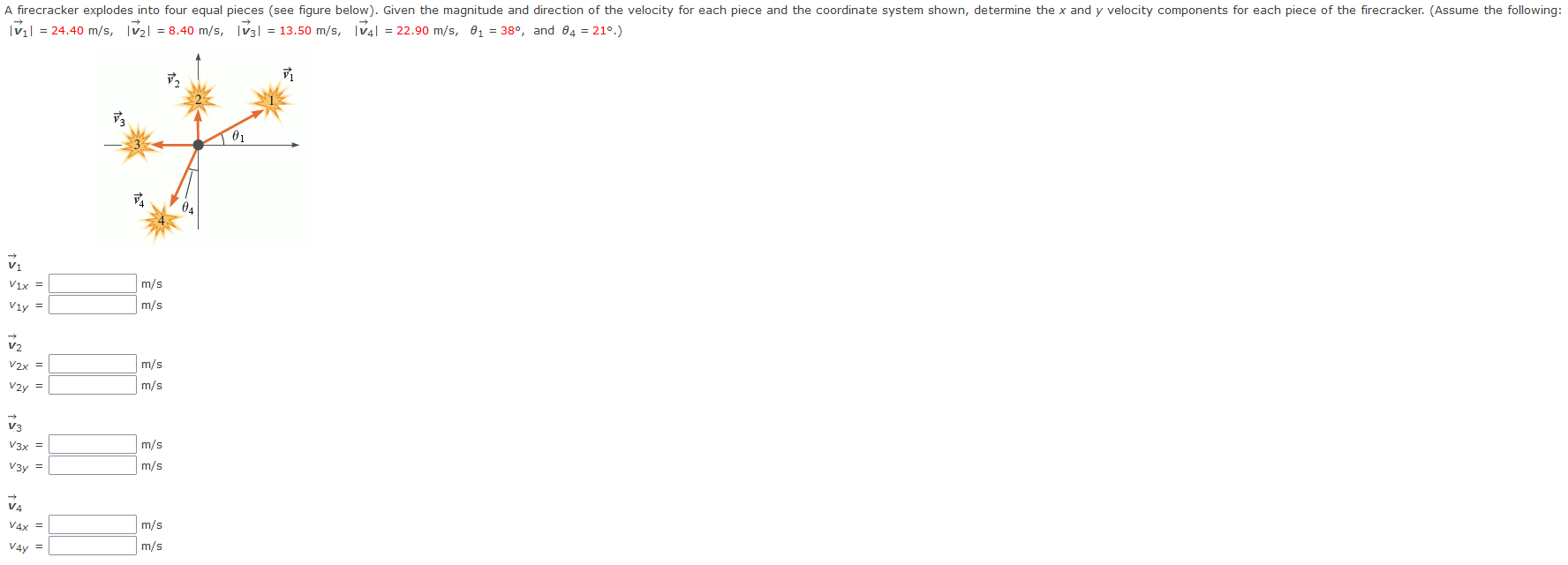Click the v1x answer input field

click(x=93, y=283)
